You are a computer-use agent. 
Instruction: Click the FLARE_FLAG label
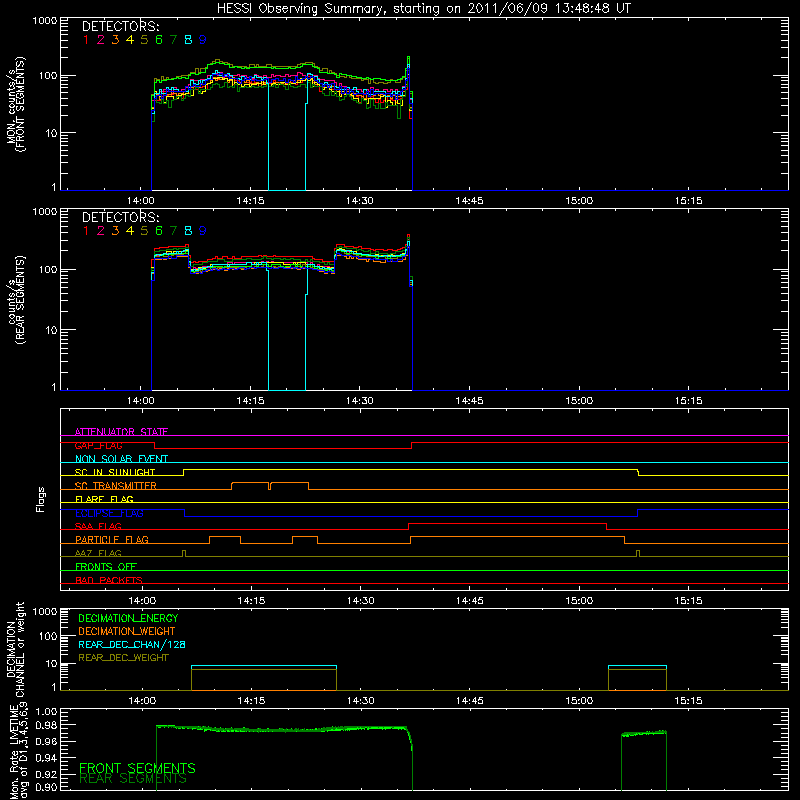[104, 499]
